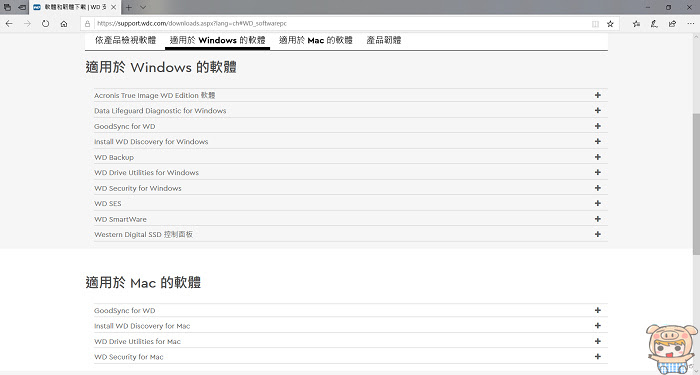
Task: Select 適用於 Windows 的軟體 tab
Action: coord(217,40)
